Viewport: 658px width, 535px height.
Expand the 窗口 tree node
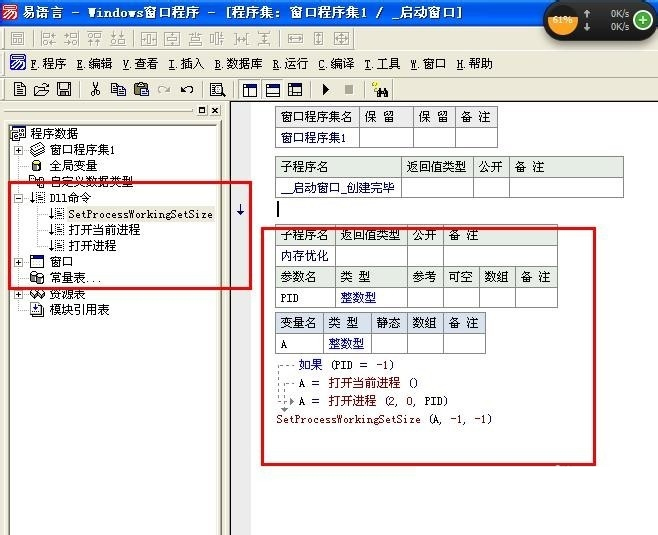(18, 262)
